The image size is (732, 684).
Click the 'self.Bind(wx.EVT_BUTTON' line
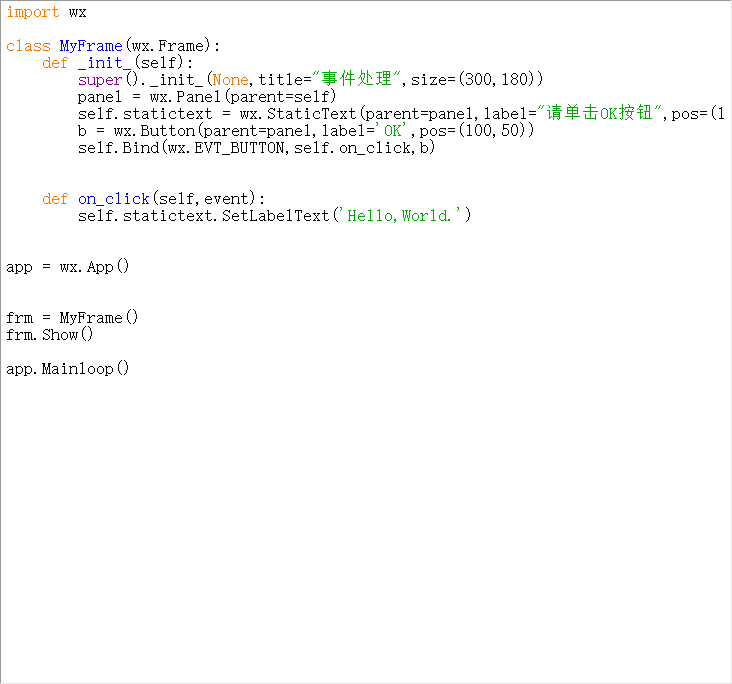click(256, 148)
